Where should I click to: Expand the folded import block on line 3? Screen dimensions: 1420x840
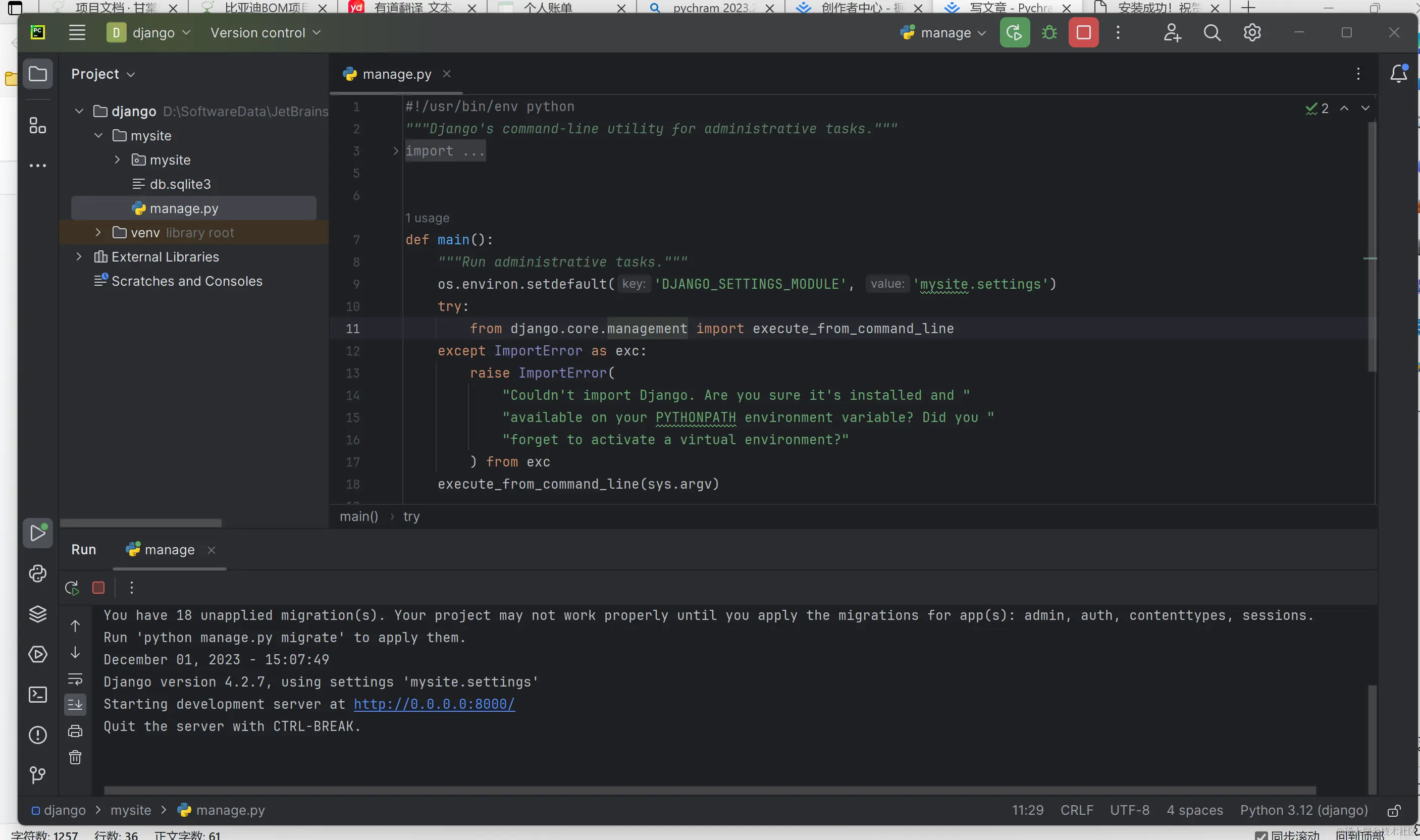tap(396, 151)
